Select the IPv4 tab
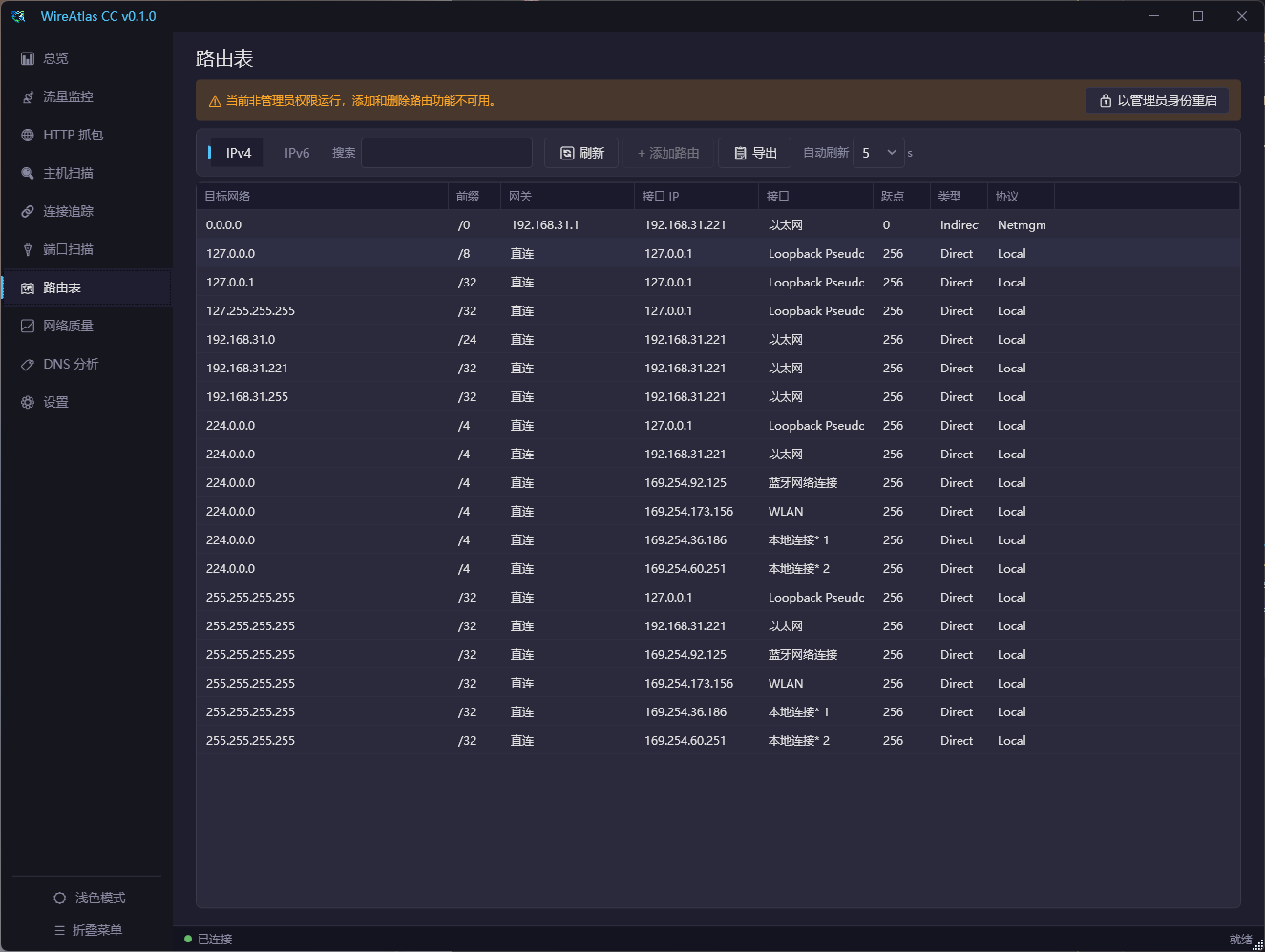This screenshot has height=952, width=1265. [x=239, y=153]
